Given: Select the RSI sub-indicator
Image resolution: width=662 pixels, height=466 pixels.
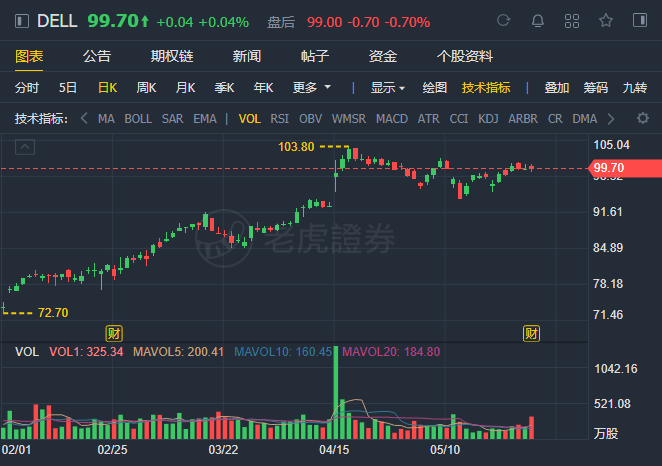Looking at the screenshot, I should (x=279, y=119).
